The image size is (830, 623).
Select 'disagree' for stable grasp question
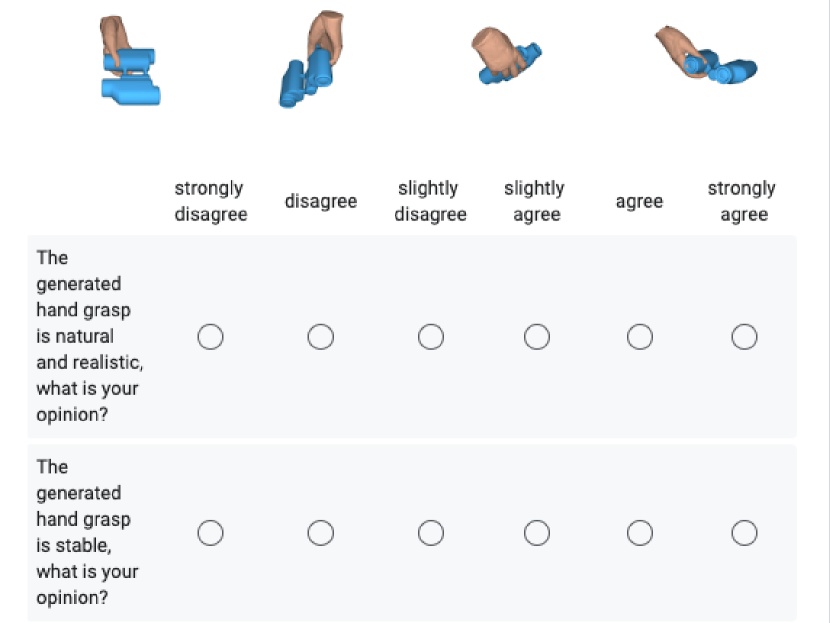click(x=320, y=532)
